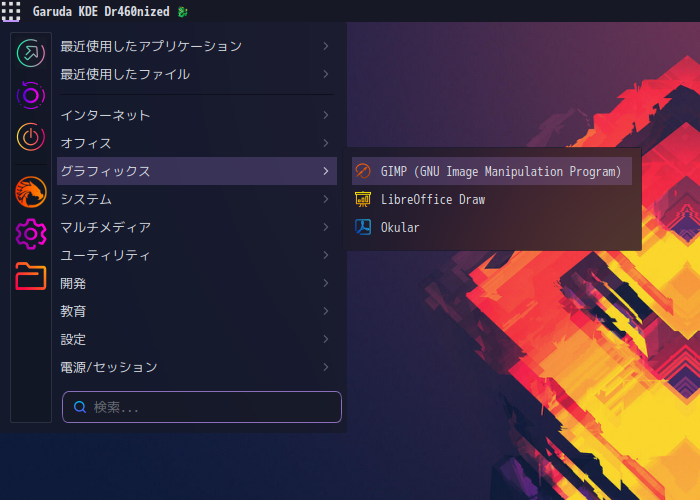Click the GIMP application icon
This screenshot has height=500, width=700.
click(363, 171)
